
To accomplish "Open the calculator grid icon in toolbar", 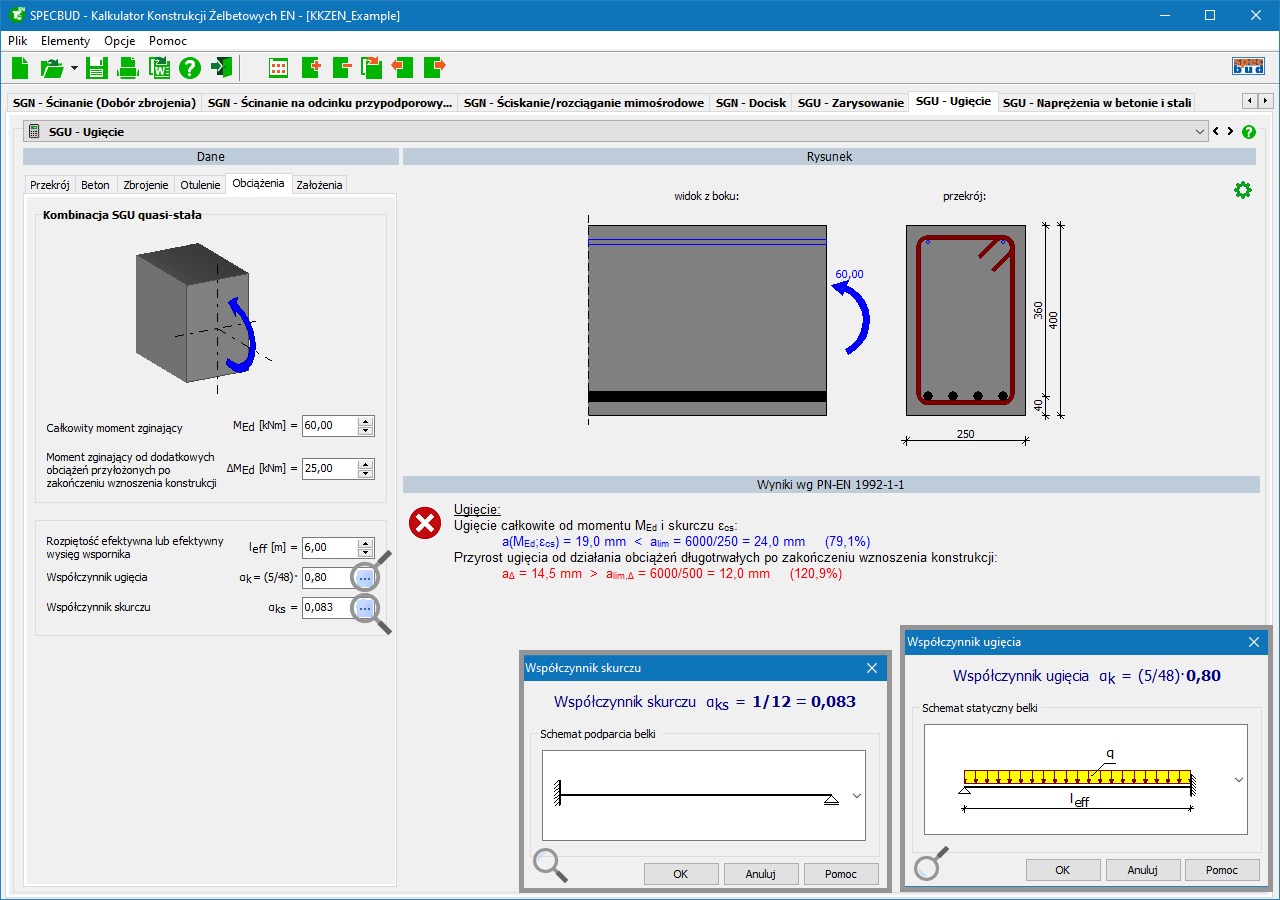I will 279,68.
